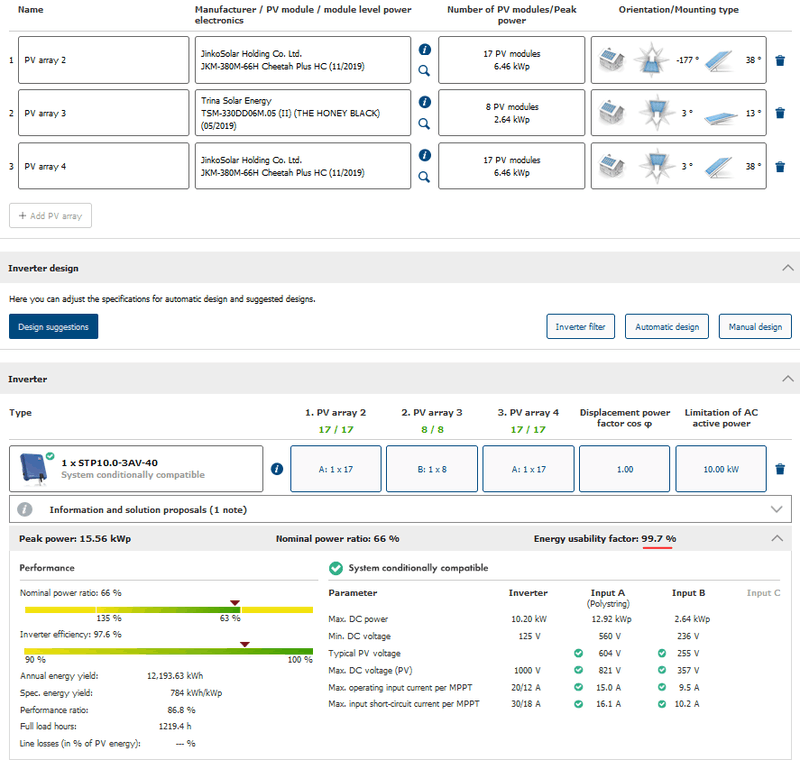Click the nominal power ratio marker
Screen dimensions: 800x760
(235, 603)
